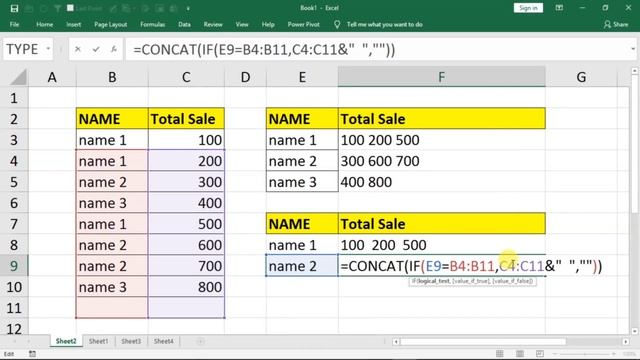Select column header G
640x360 pixels.
pyautogui.click(x=581, y=77)
